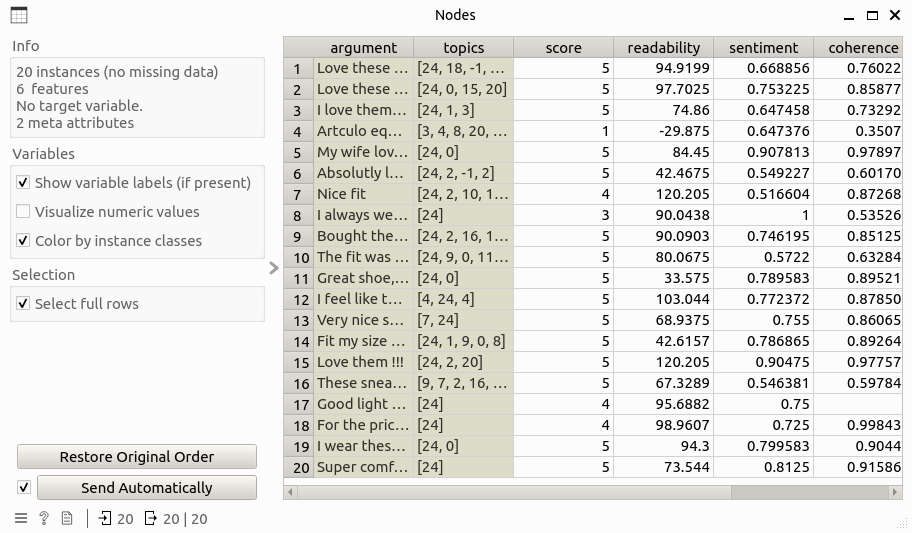Viewport: 912px width, 533px height.
Task: Select the 'My wife lov…' argument cell
Action: 364,152
